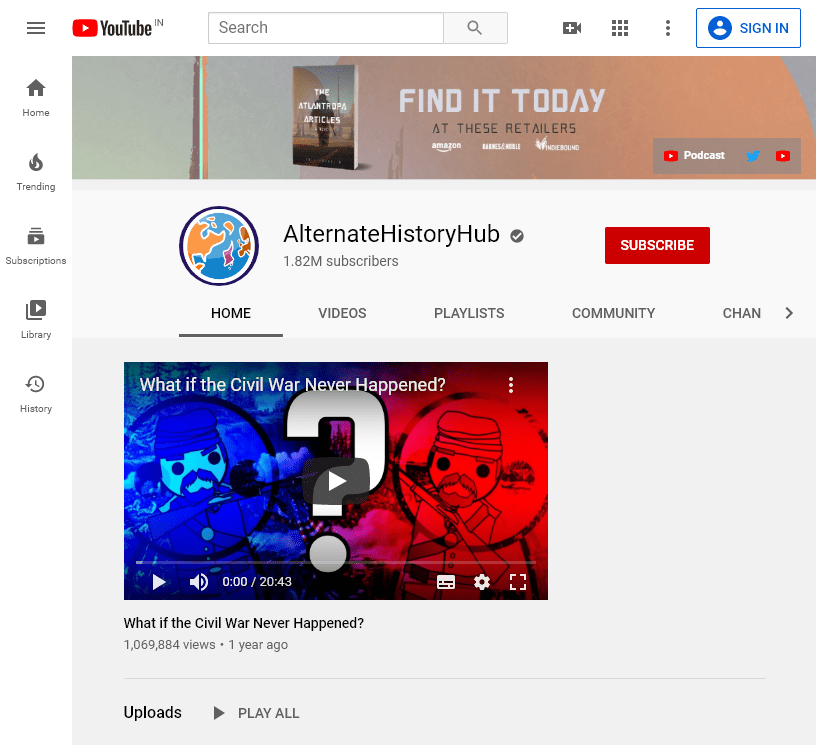Open Library in the sidebar

click(36, 320)
